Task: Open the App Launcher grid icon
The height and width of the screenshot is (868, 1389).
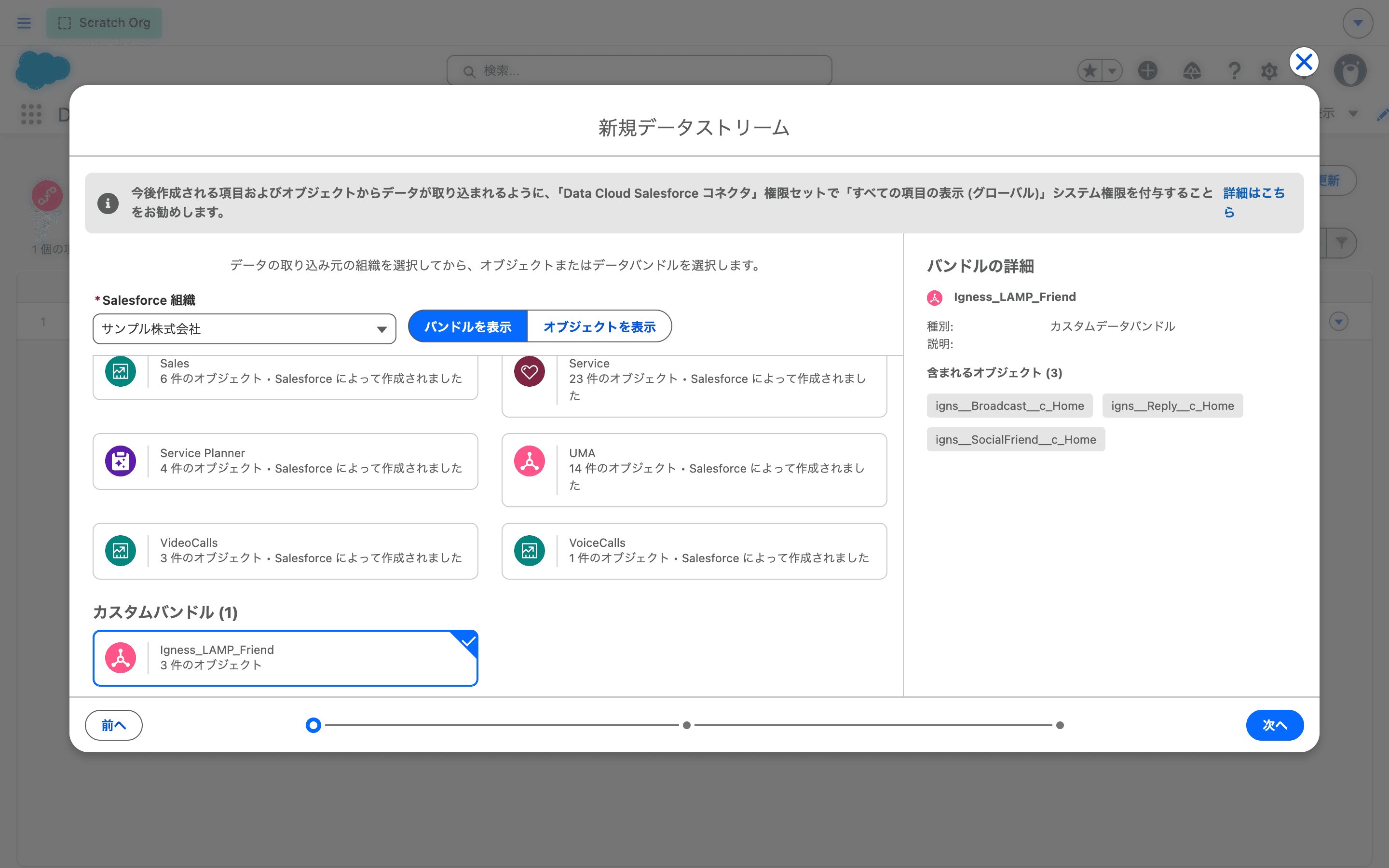Action: click(31, 114)
